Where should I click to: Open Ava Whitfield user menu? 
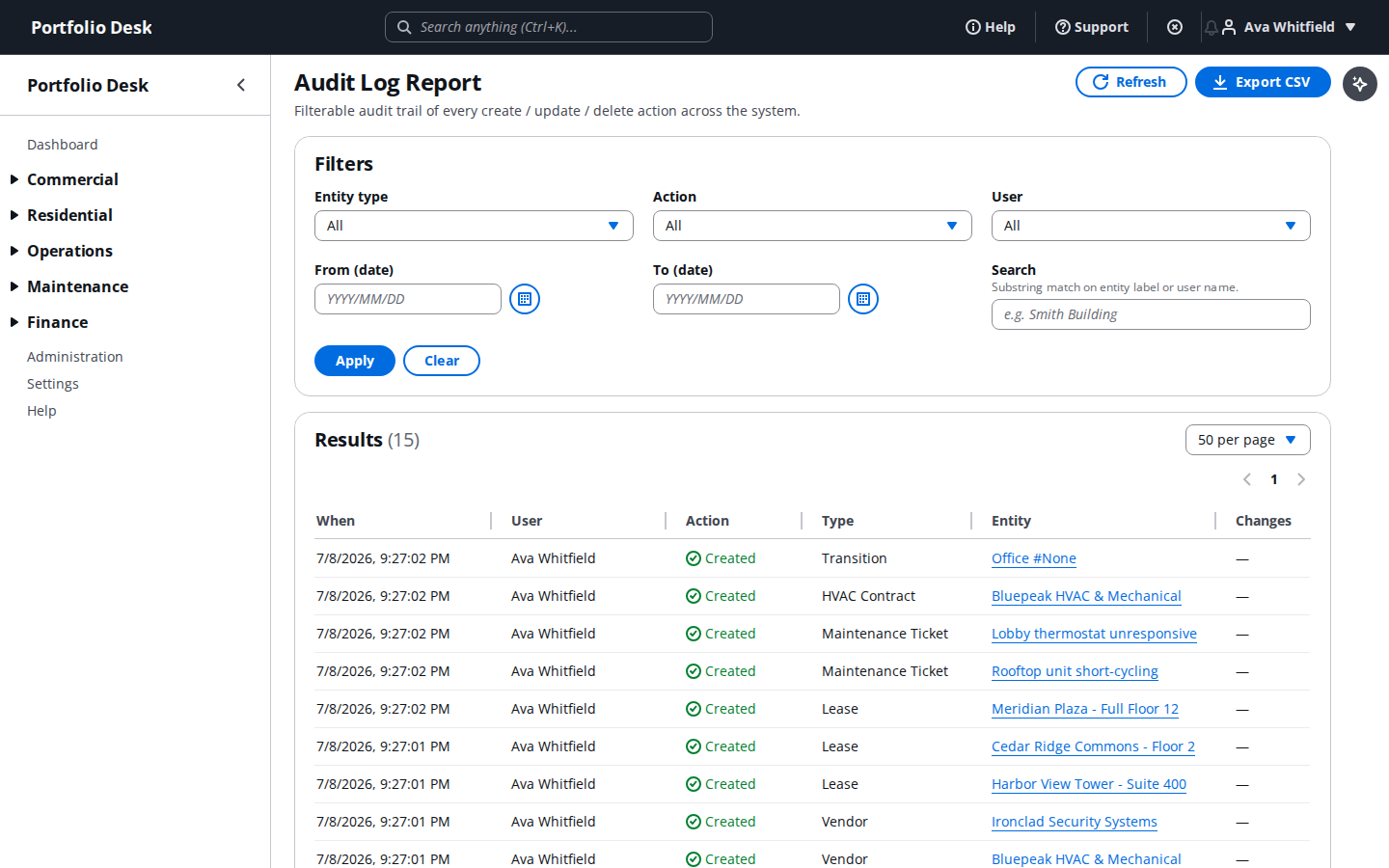pyautogui.click(x=1290, y=27)
